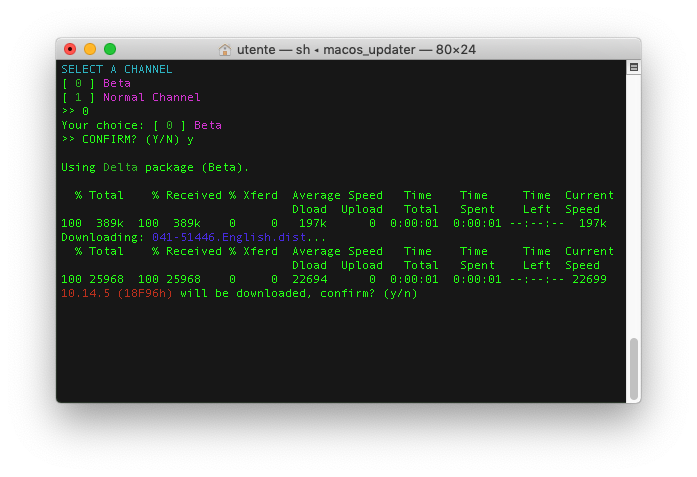Click 'will be downloaded, confirm? (y/n)' prompt
Viewport: 697px width, 477px height.
(299, 293)
